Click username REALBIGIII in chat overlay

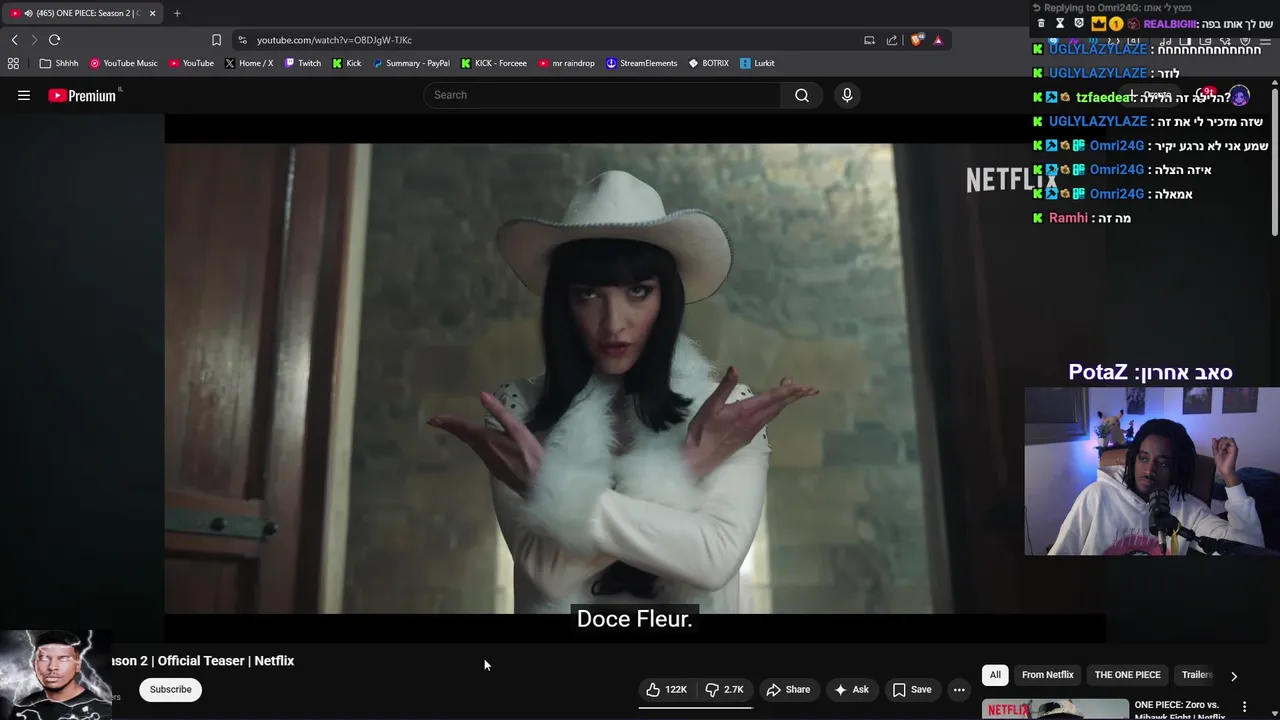(1170, 24)
